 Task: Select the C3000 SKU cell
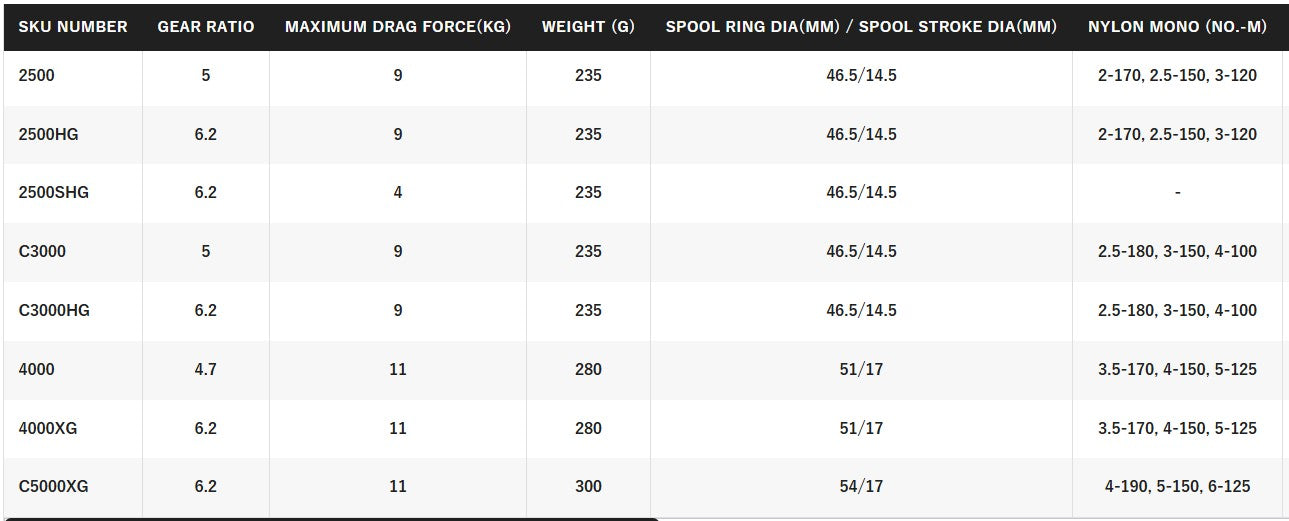pos(42,251)
